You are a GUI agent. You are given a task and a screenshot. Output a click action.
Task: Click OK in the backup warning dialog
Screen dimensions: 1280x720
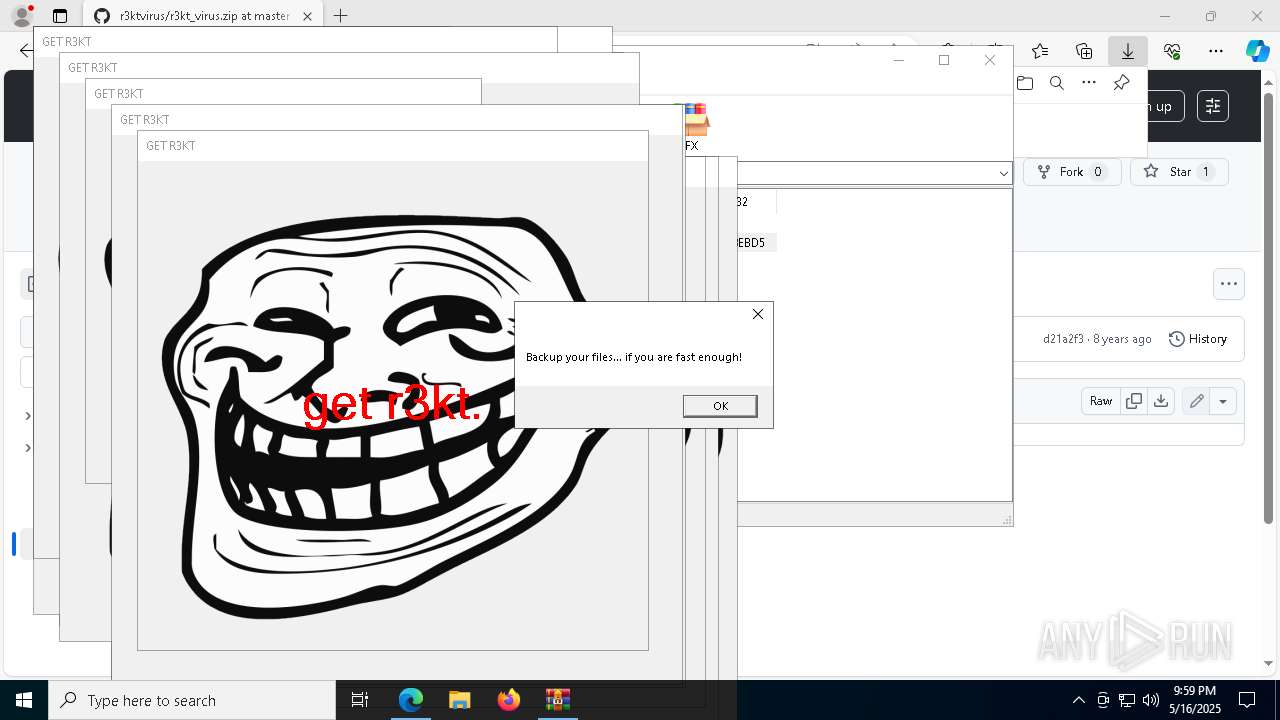[x=720, y=406]
